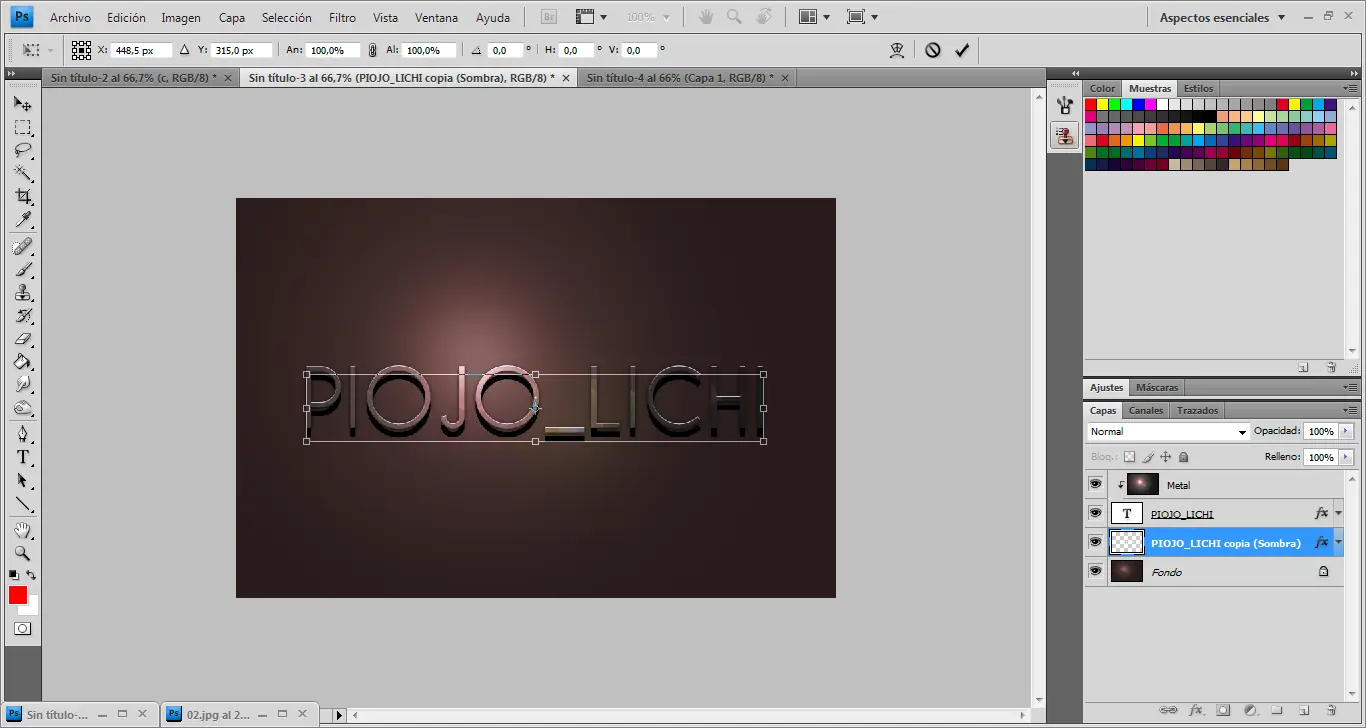
Task: Switch to the Canales tab
Action: click(1146, 411)
